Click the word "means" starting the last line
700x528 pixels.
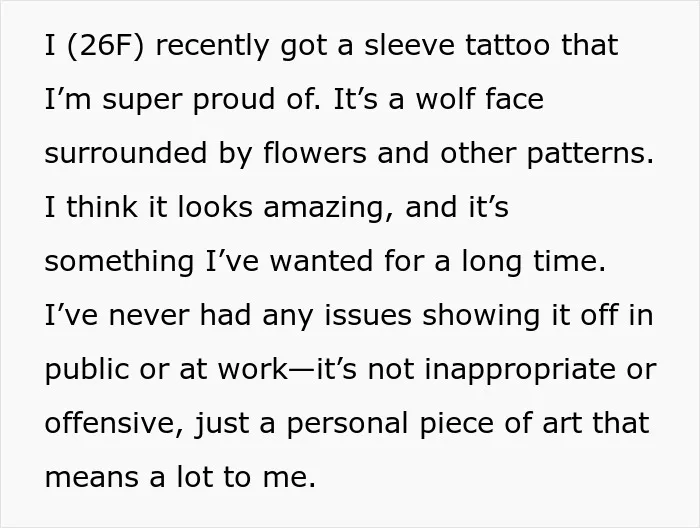pyautogui.click(x=92, y=477)
